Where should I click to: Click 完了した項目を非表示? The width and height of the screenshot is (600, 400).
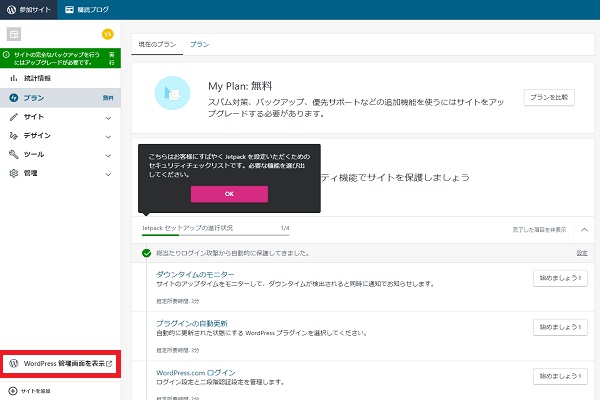point(539,230)
